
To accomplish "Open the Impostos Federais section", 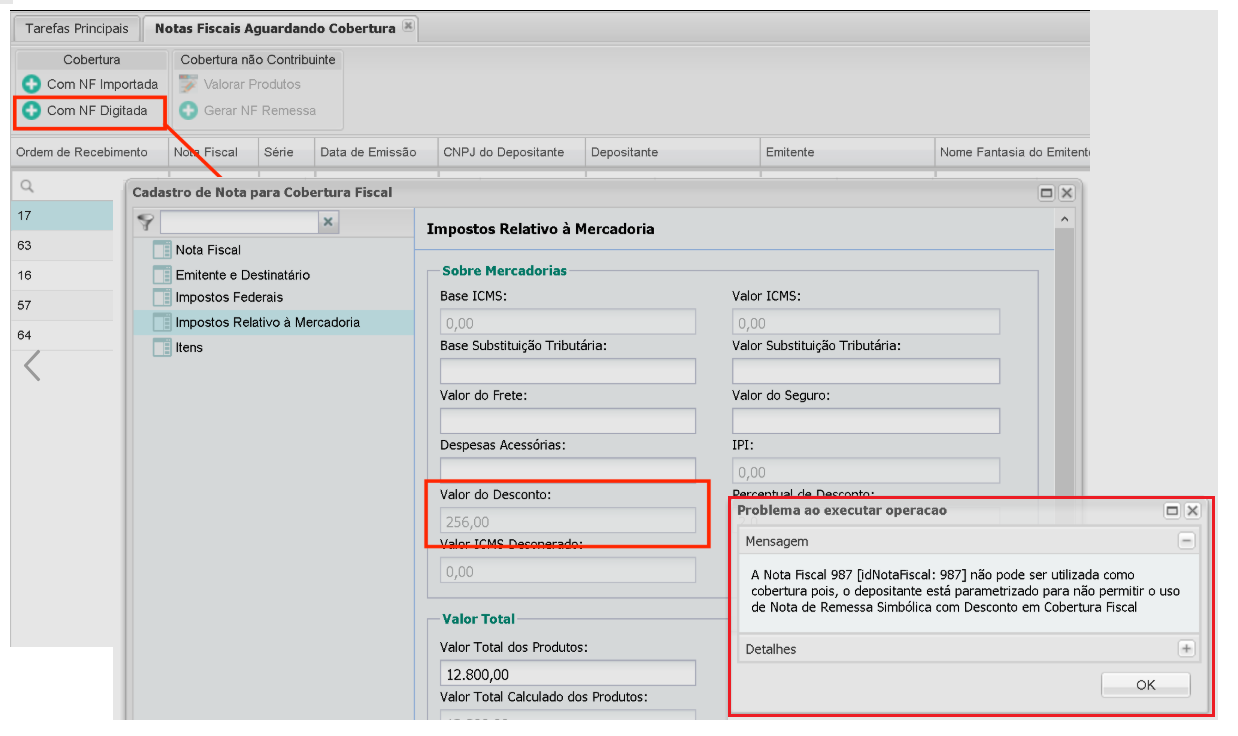I will pyautogui.click(x=229, y=297).
